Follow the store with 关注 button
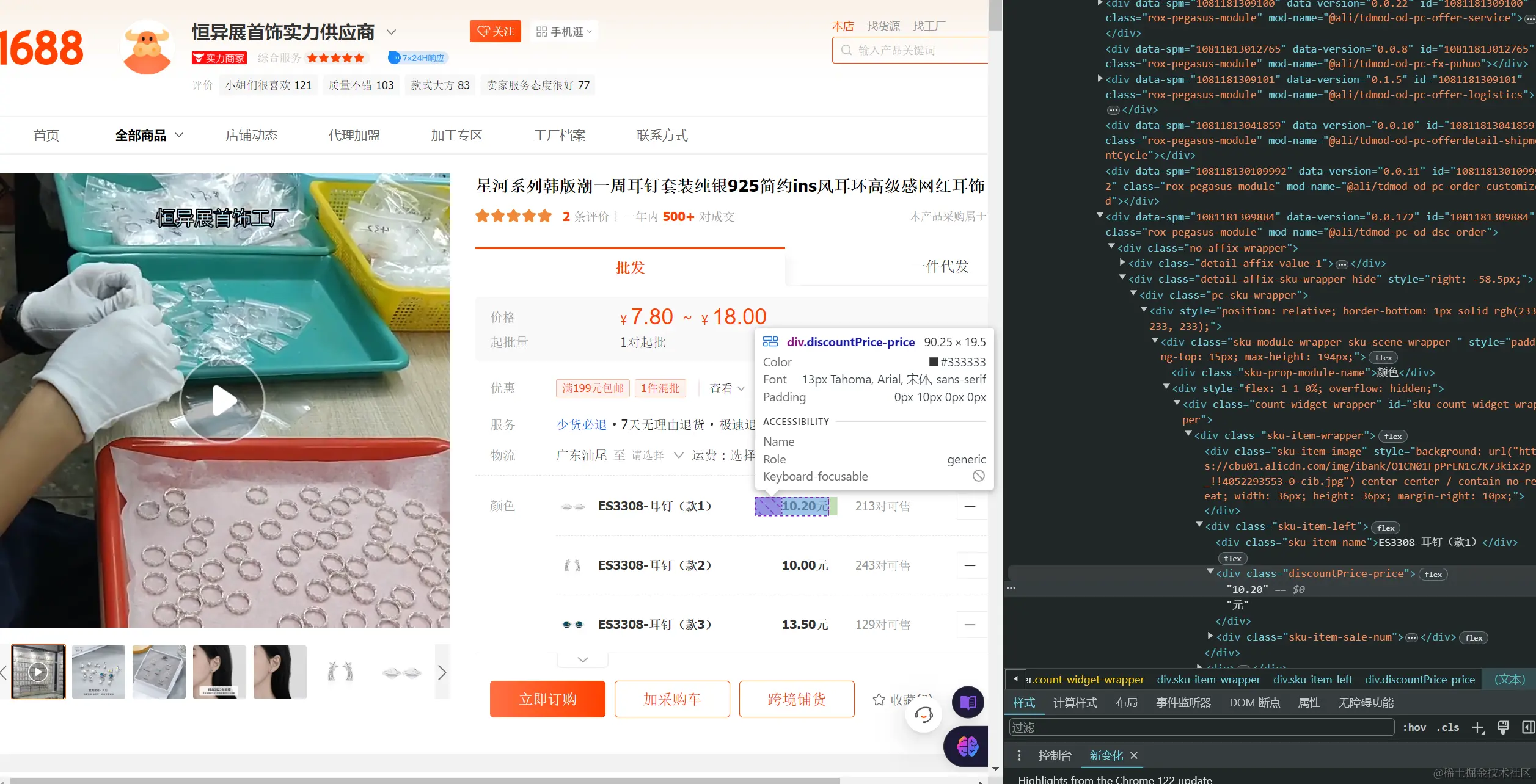 point(495,31)
